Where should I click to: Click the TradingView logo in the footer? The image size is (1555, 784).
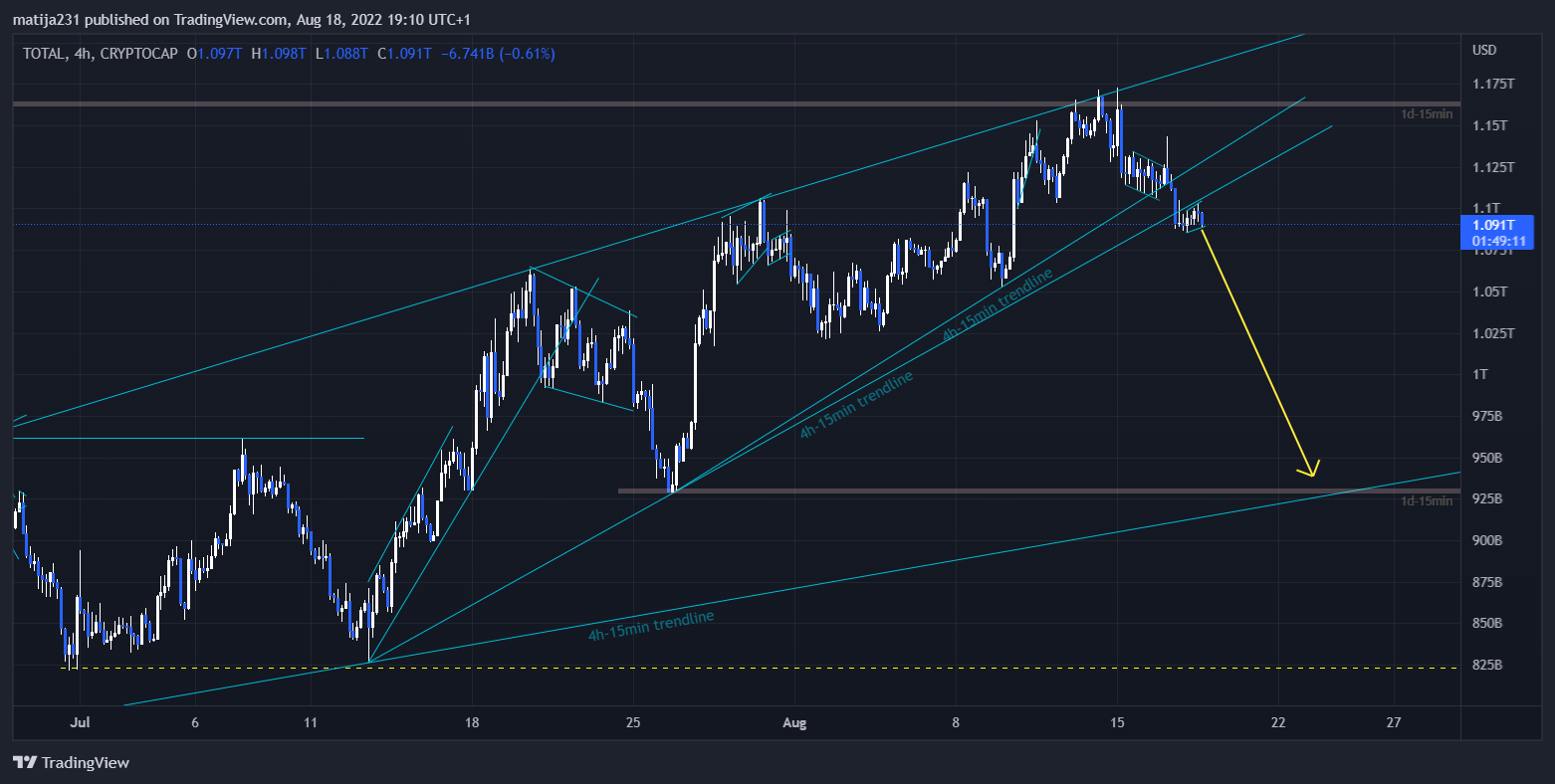[71, 763]
